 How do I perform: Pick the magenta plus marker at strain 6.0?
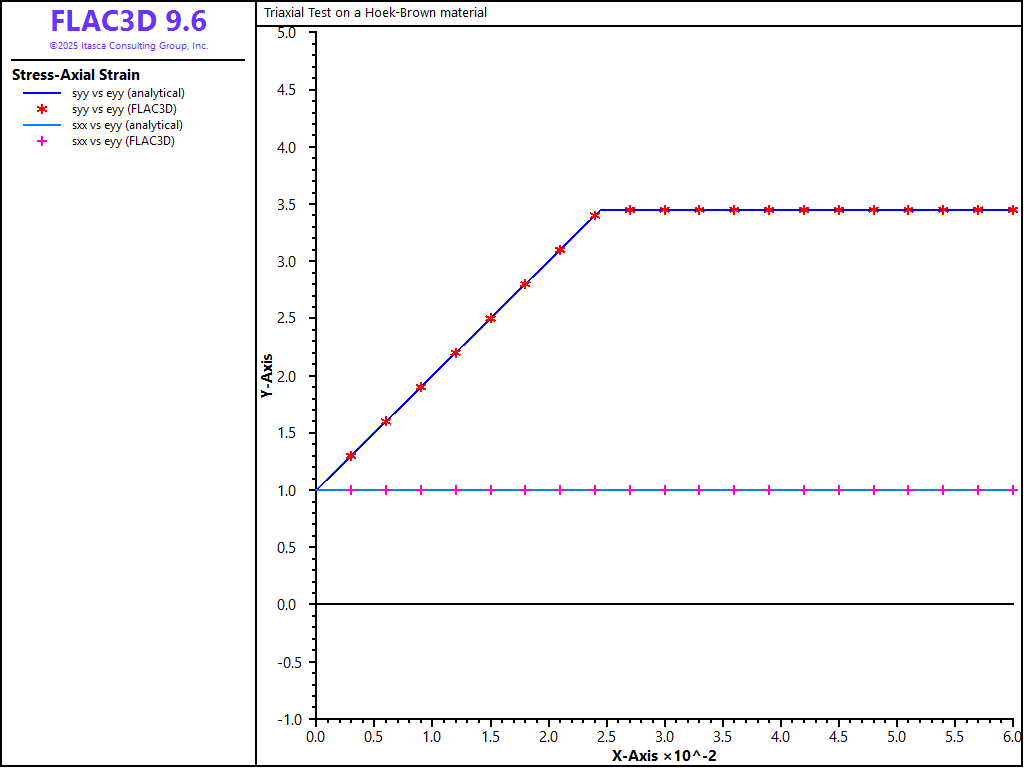click(x=1013, y=490)
